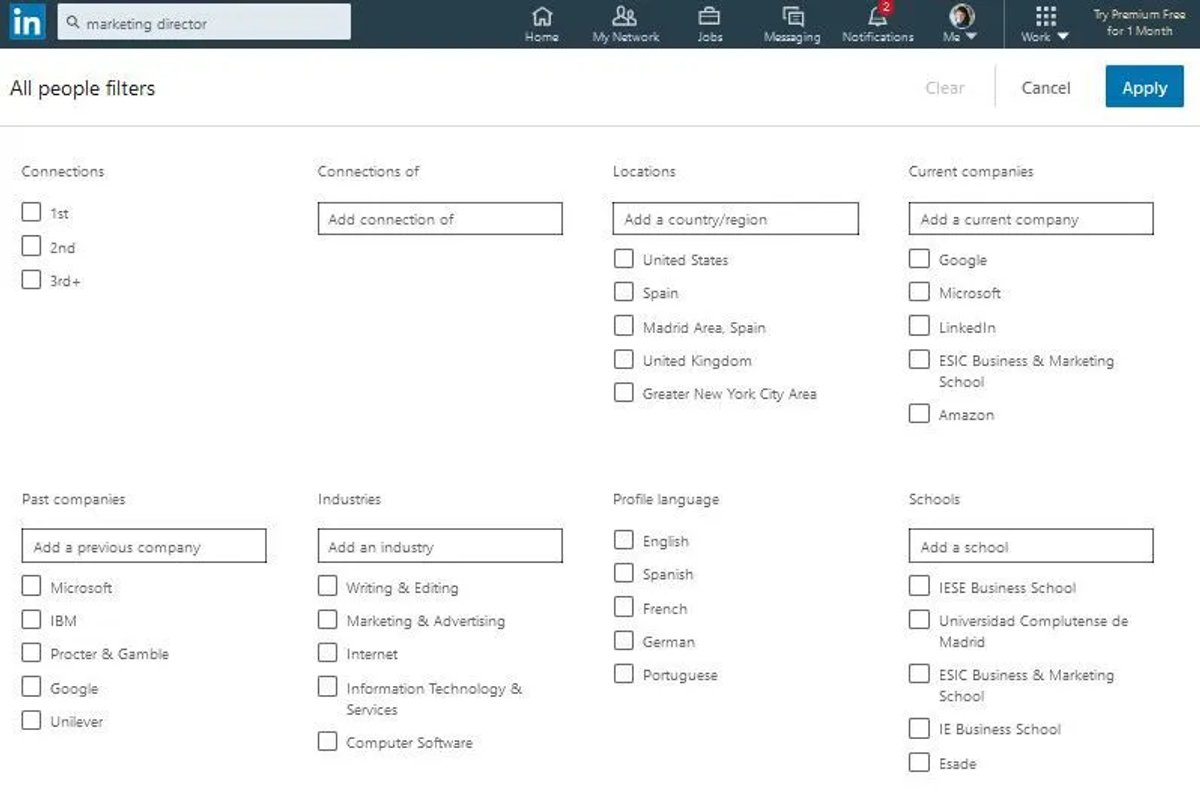Tick the Spain location checkbox
1200x797 pixels.
point(623,292)
